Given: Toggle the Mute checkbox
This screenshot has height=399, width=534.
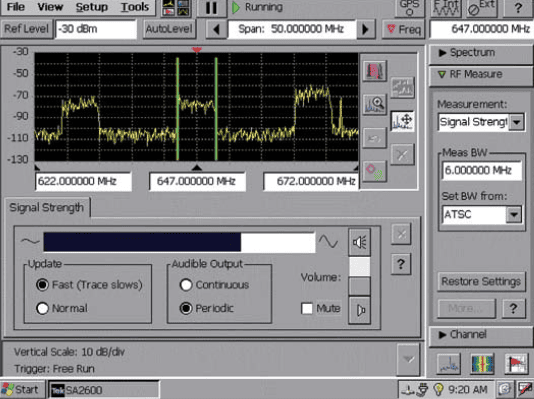Looking at the screenshot, I should pyautogui.click(x=307, y=308).
